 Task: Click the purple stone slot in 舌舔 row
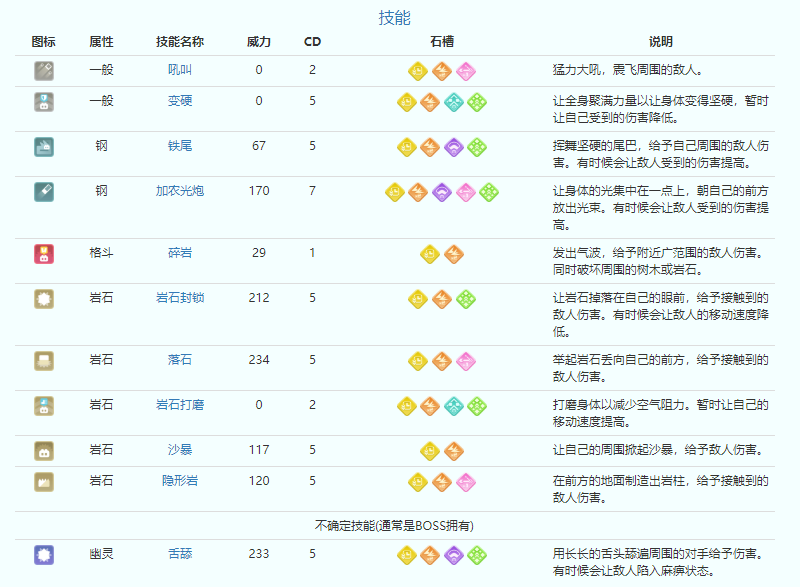(454, 555)
